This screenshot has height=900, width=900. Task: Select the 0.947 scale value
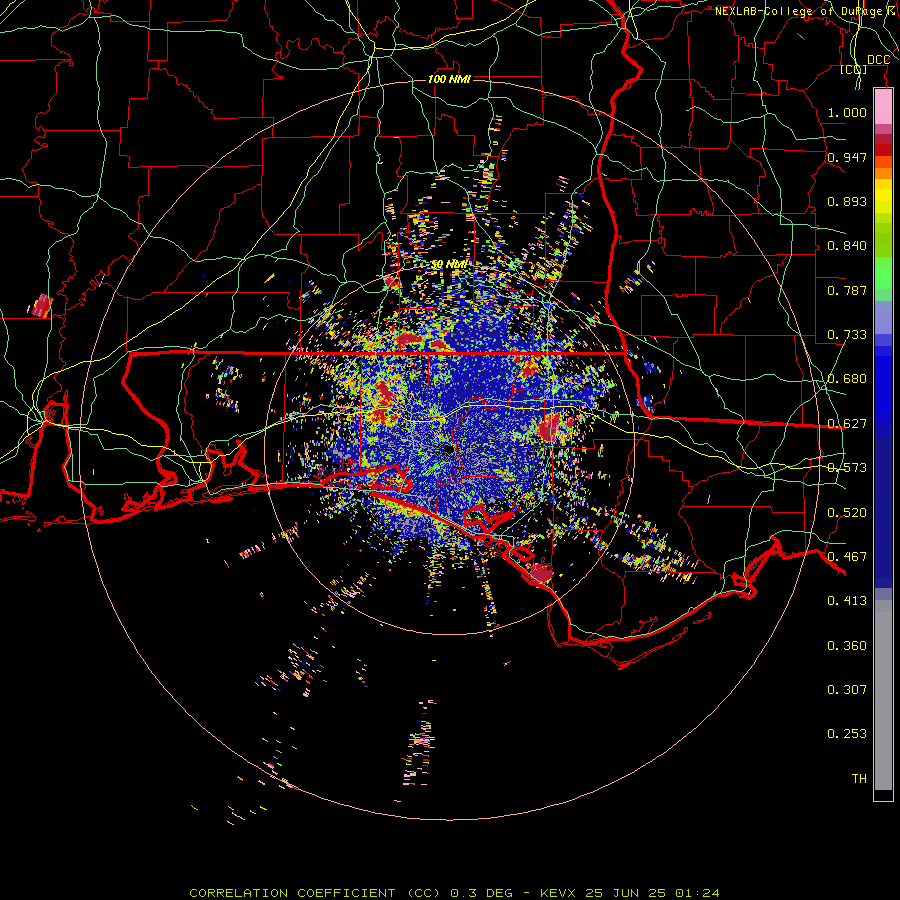click(847, 157)
